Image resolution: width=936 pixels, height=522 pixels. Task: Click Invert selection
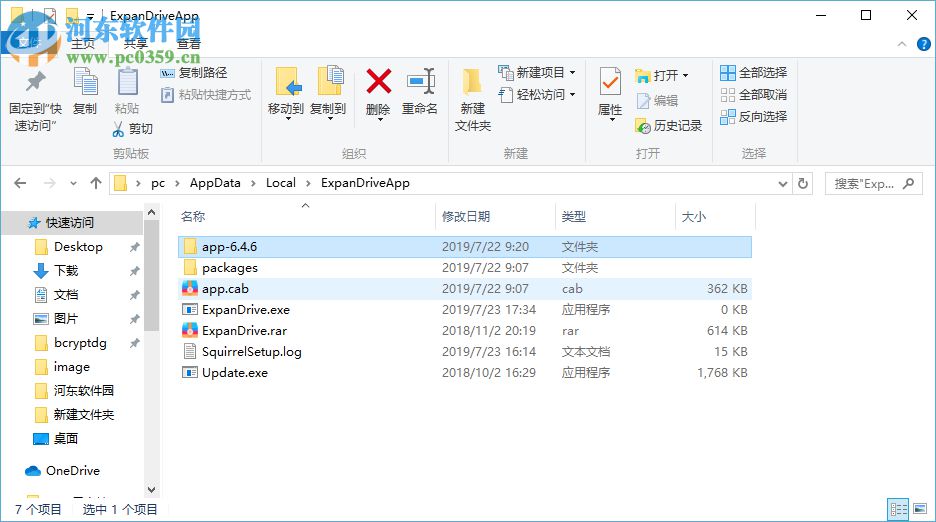[x=753, y=117]
